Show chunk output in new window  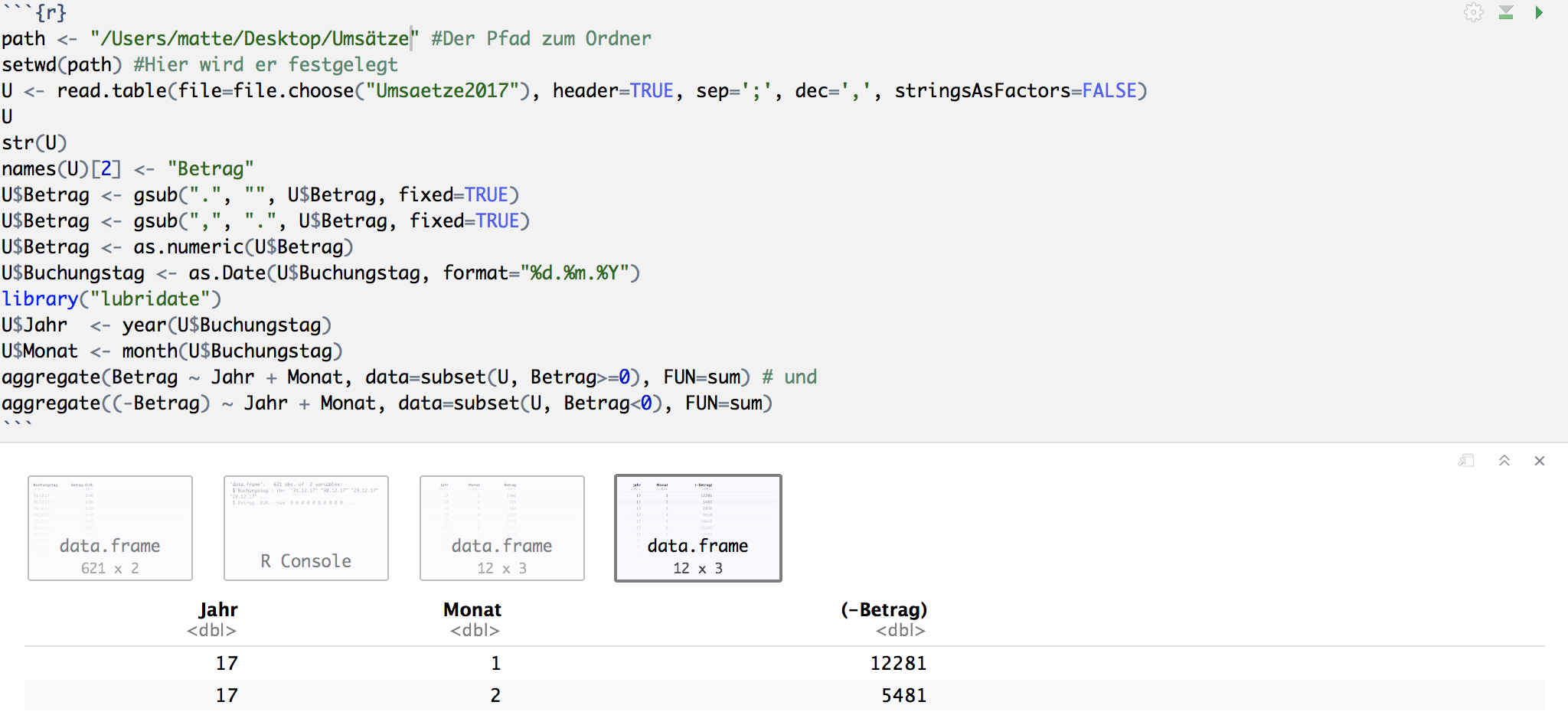click(1466, 460)
